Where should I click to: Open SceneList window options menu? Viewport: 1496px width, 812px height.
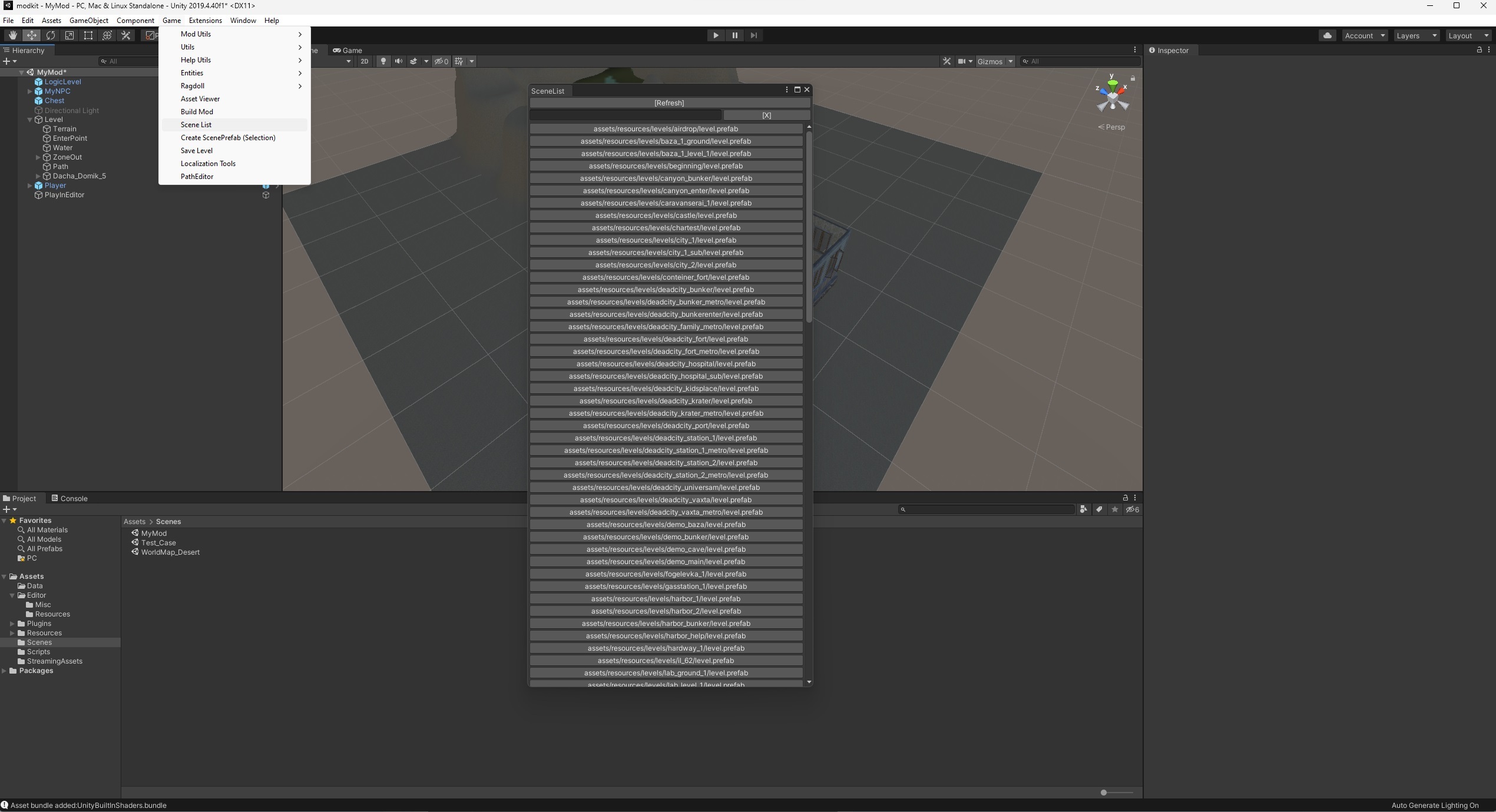786,90
